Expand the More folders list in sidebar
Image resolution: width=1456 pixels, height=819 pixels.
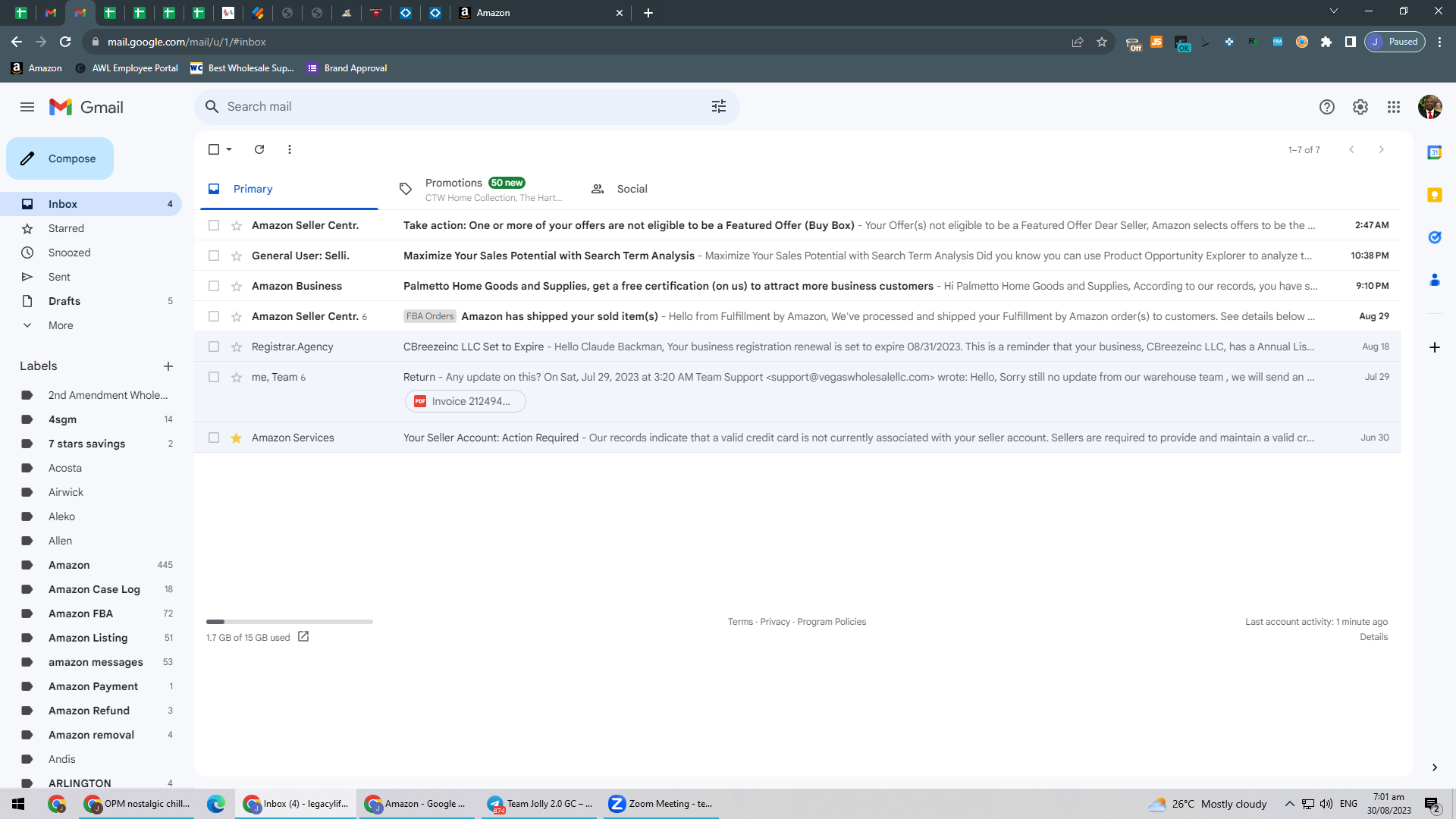click(x=61, y=325)
